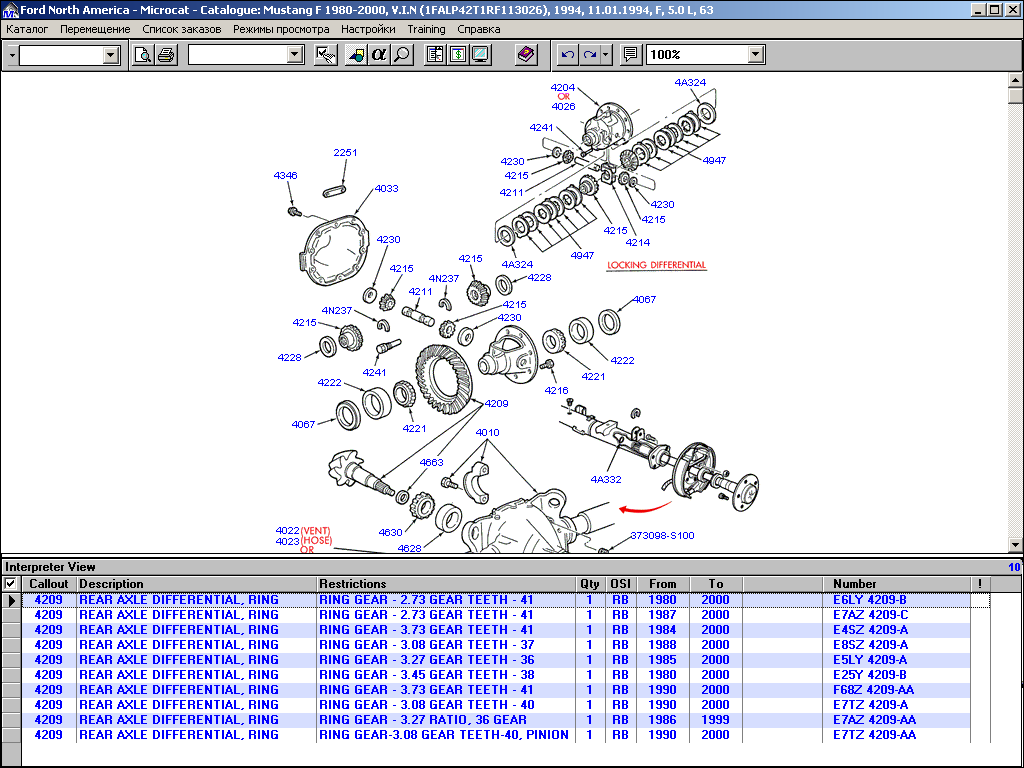Click restriction RING GEAR - 3.27 RATIO, 36 GEAR

coord(423,720)
